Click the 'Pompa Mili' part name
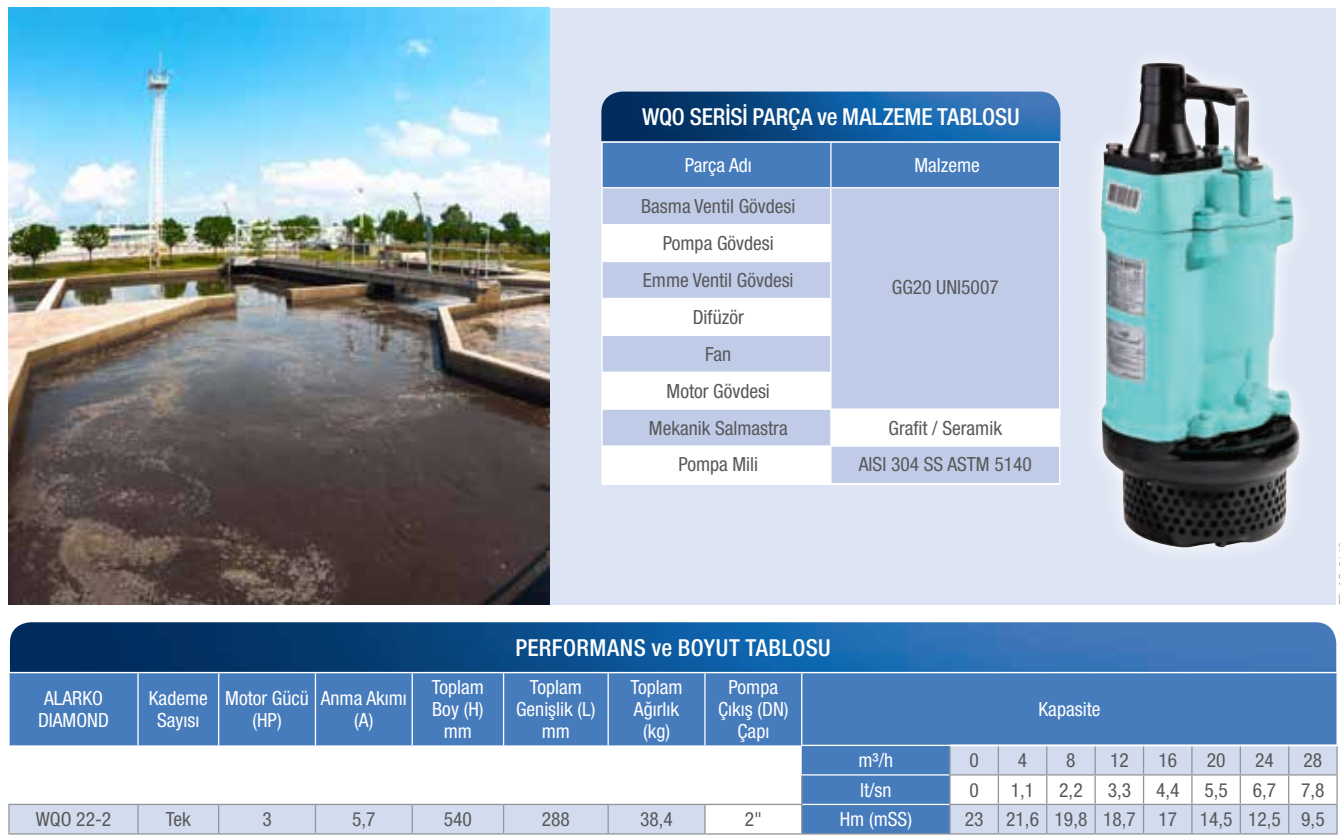 pyautogui.click(x=717, y=465)
